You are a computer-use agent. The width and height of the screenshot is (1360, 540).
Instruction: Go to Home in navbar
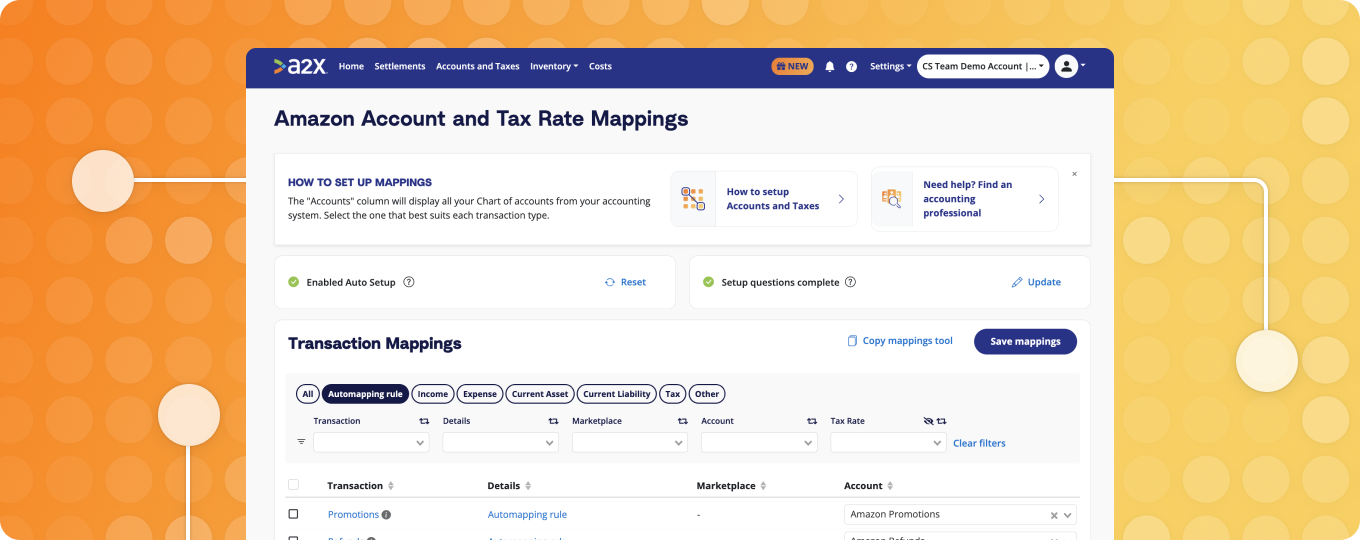coord(351,66)
